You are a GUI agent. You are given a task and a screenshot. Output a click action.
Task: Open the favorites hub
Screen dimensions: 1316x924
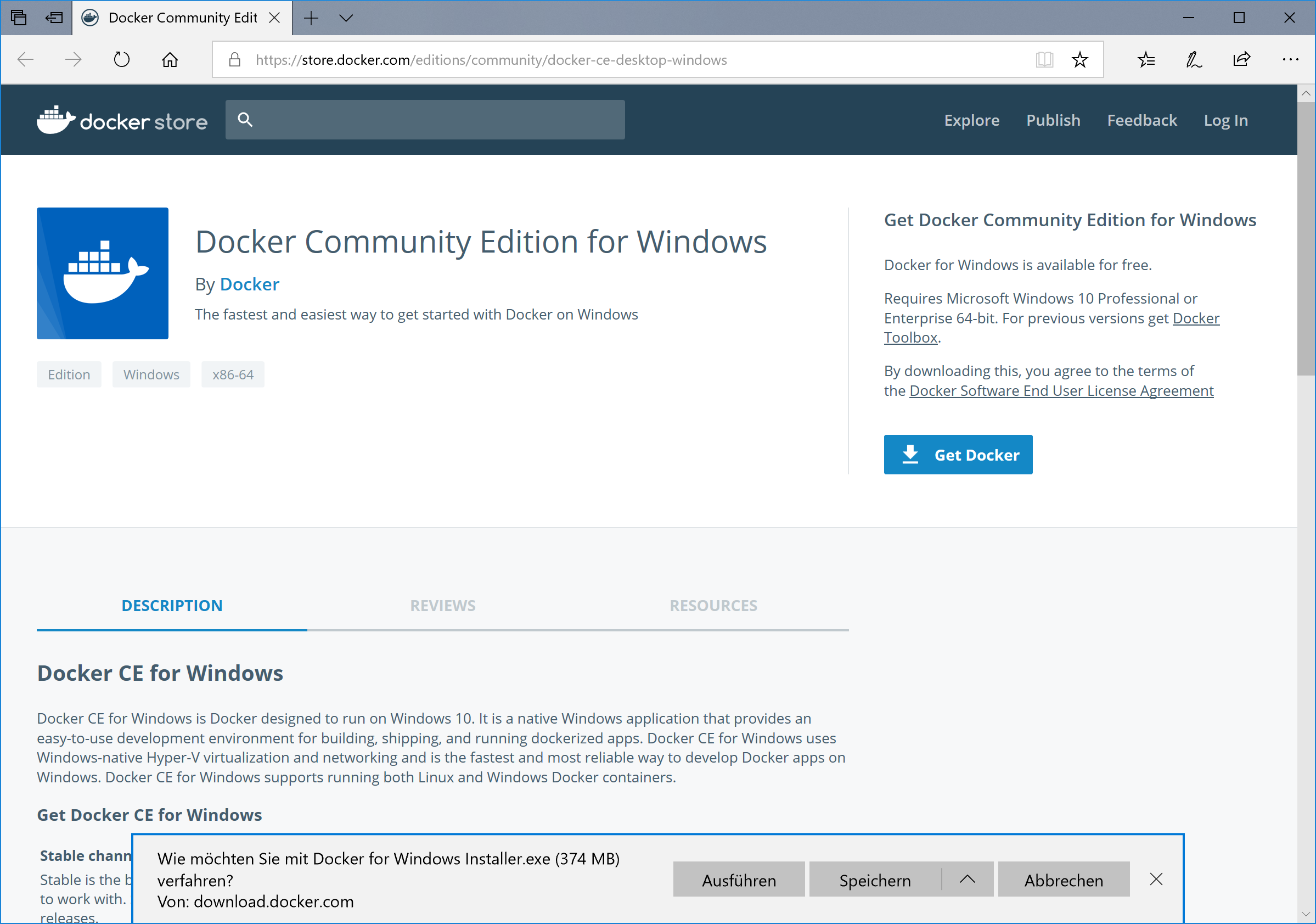pos(1146,59)
